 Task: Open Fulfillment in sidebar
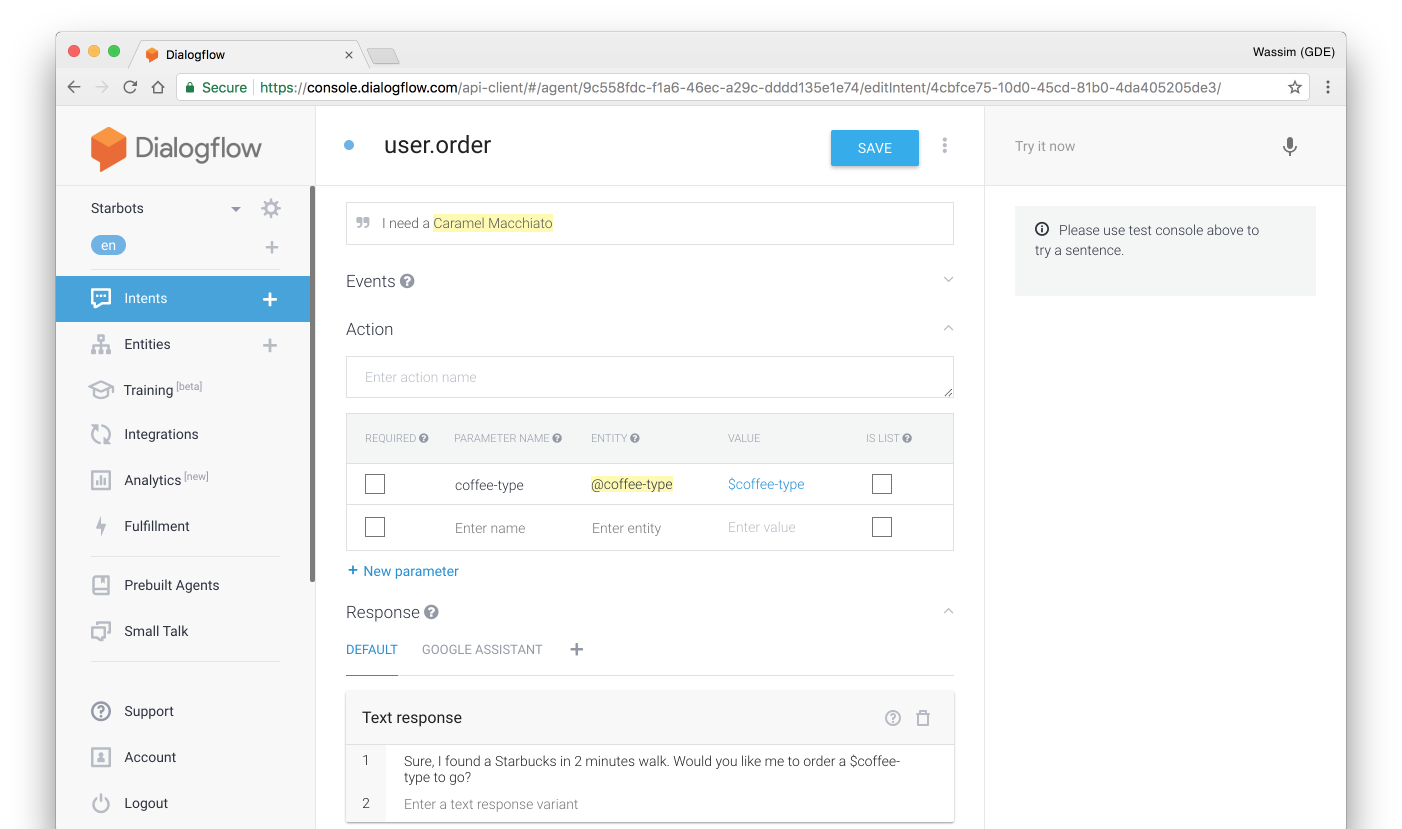[x=157, y=526]
